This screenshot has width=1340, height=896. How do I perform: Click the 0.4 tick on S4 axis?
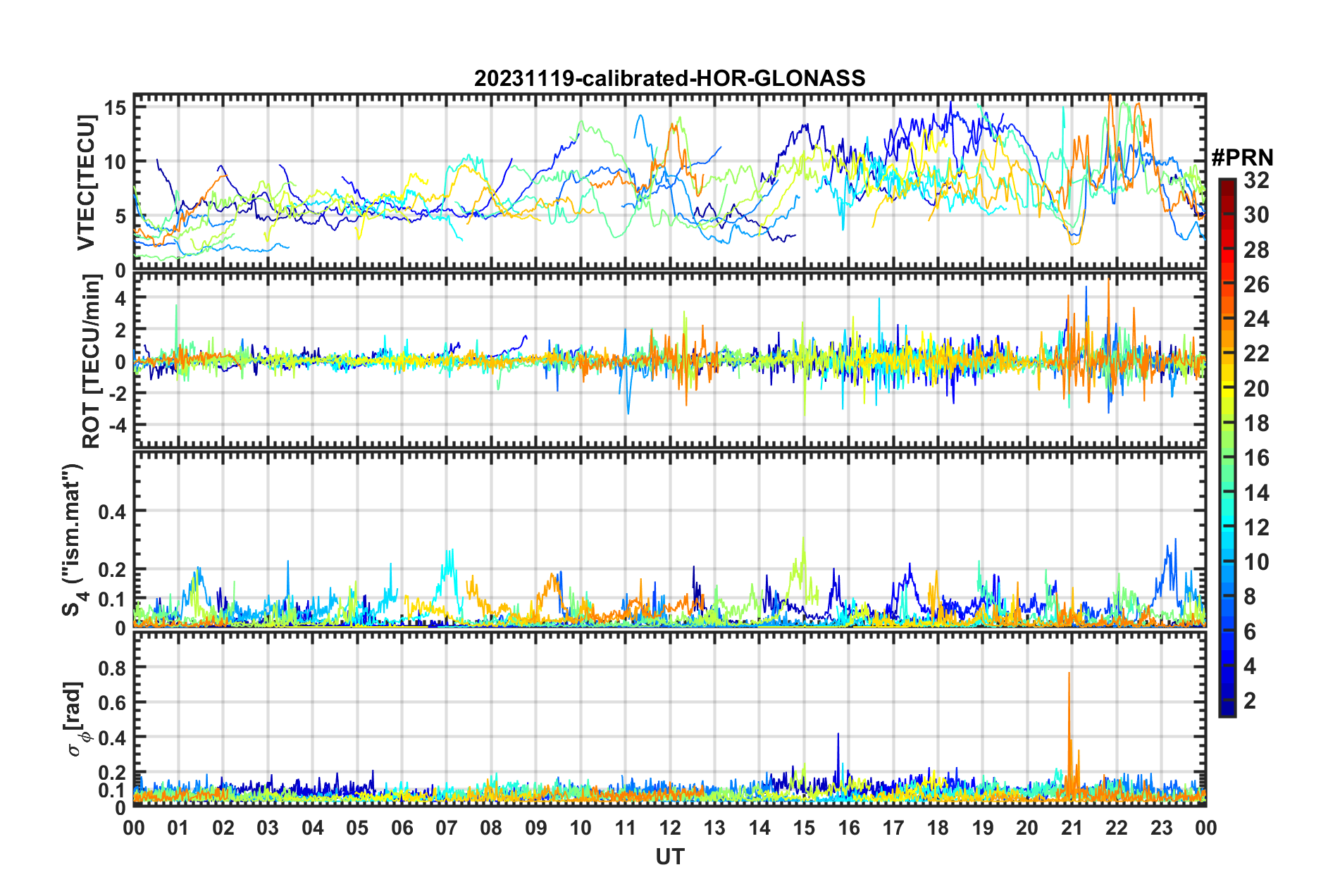112,511
